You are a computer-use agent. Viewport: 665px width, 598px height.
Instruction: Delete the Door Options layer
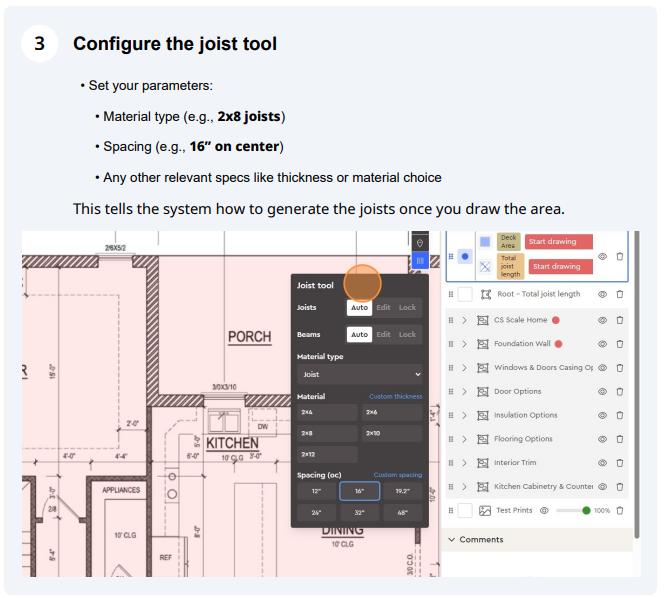pyautogui.click(x=620, y=391)
